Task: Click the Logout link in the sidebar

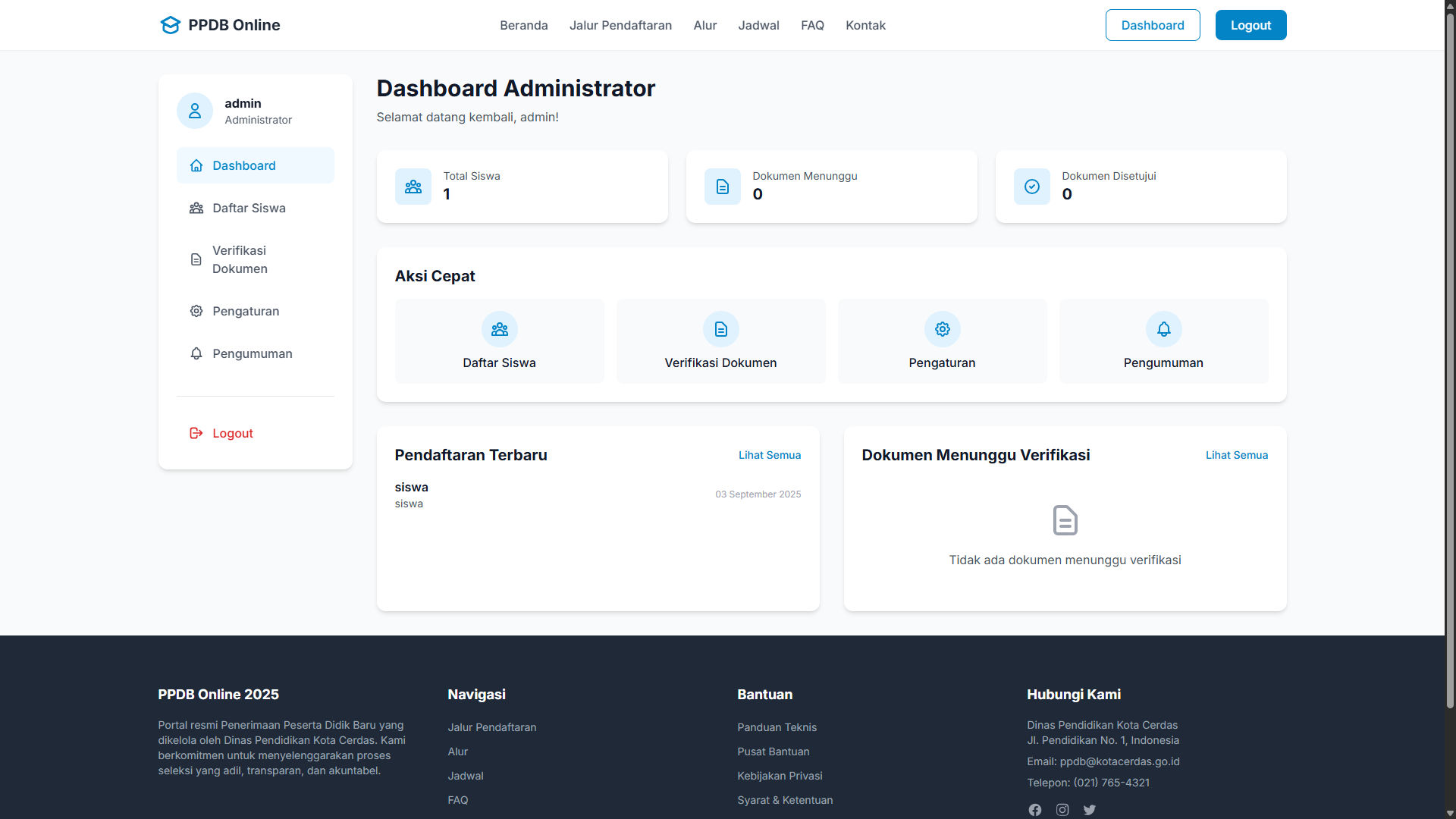Action: 232,433
